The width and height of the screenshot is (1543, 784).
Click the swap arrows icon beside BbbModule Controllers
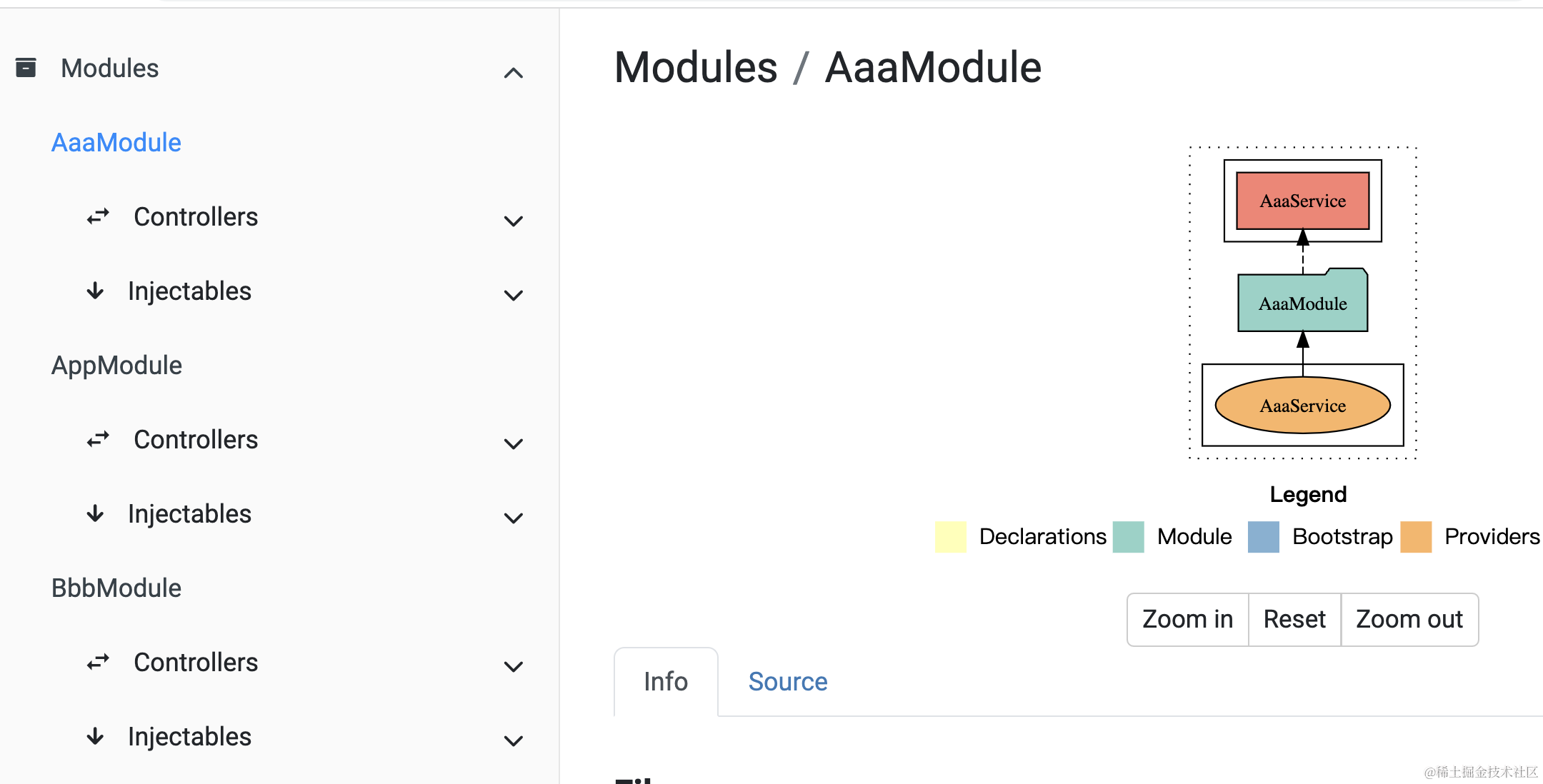coord(98,662)
